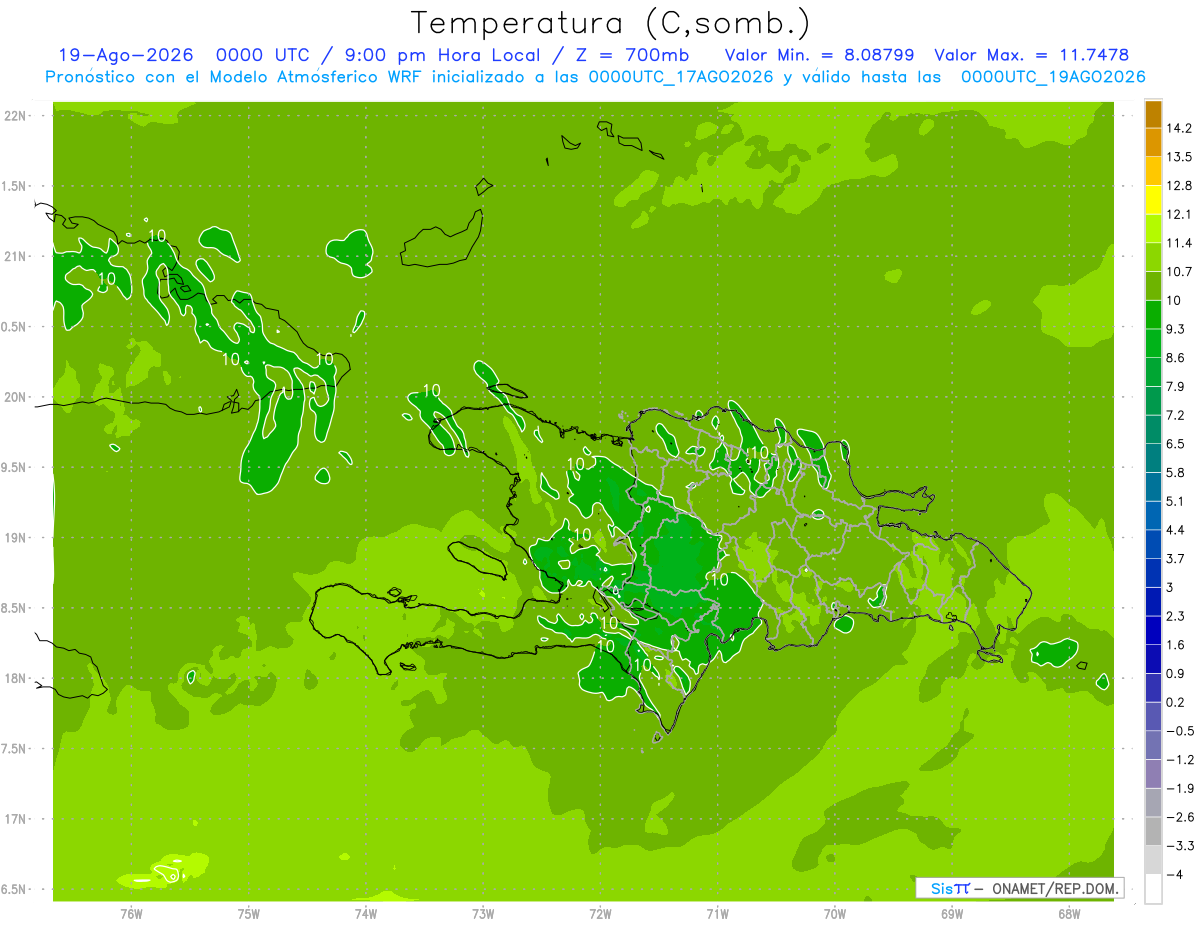Click the title 'Temperatura (C,somb.)'
Viewport: 1200px width, 927px height.
tap(611, 23)
